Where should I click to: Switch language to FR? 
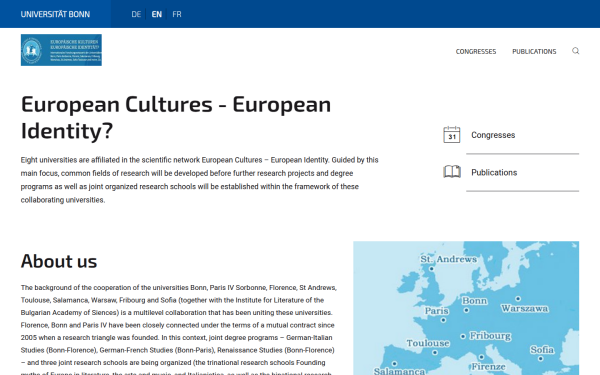[x=177, y=14]
